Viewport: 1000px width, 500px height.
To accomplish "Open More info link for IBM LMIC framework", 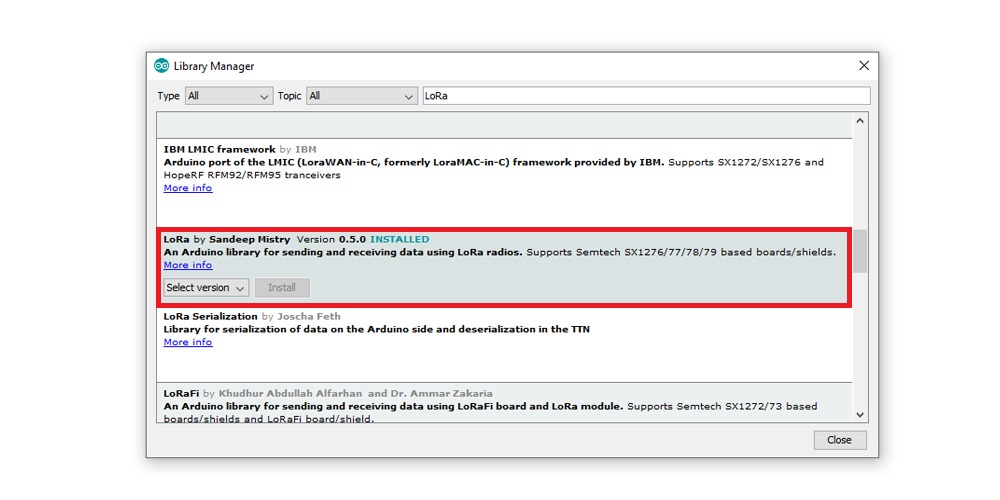I will pyautogui.click(x=188, y=188).
